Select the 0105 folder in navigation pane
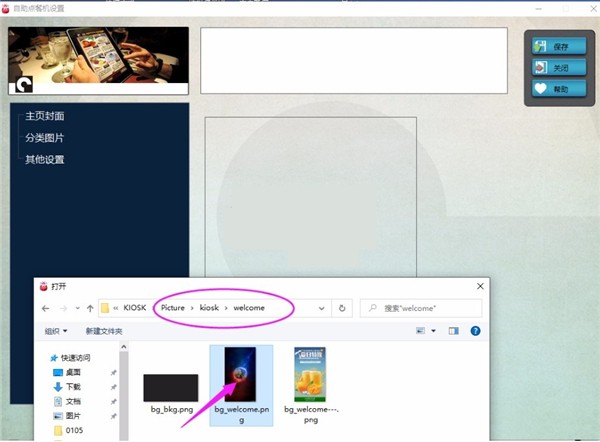 68,431
